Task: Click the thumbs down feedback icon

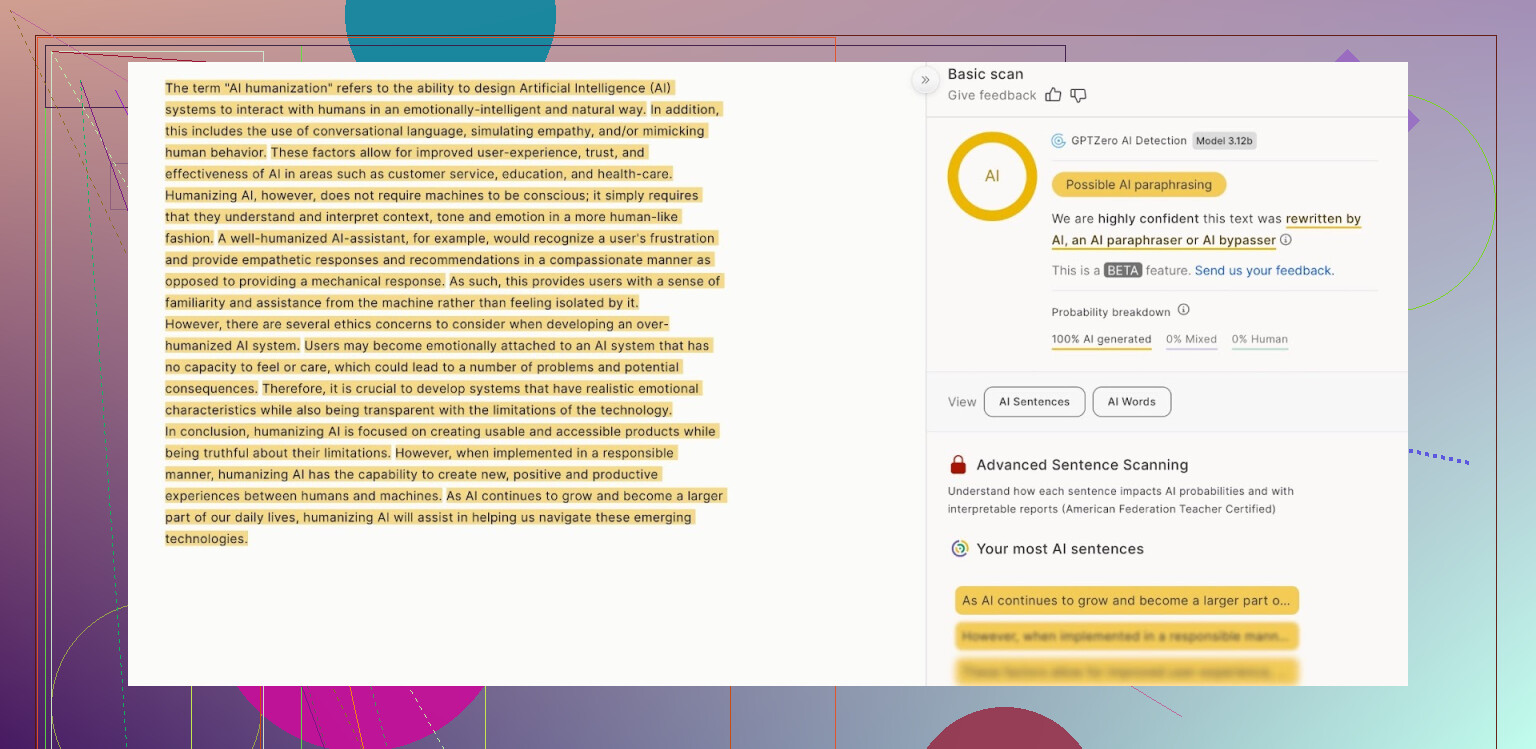Action: 1078,95
